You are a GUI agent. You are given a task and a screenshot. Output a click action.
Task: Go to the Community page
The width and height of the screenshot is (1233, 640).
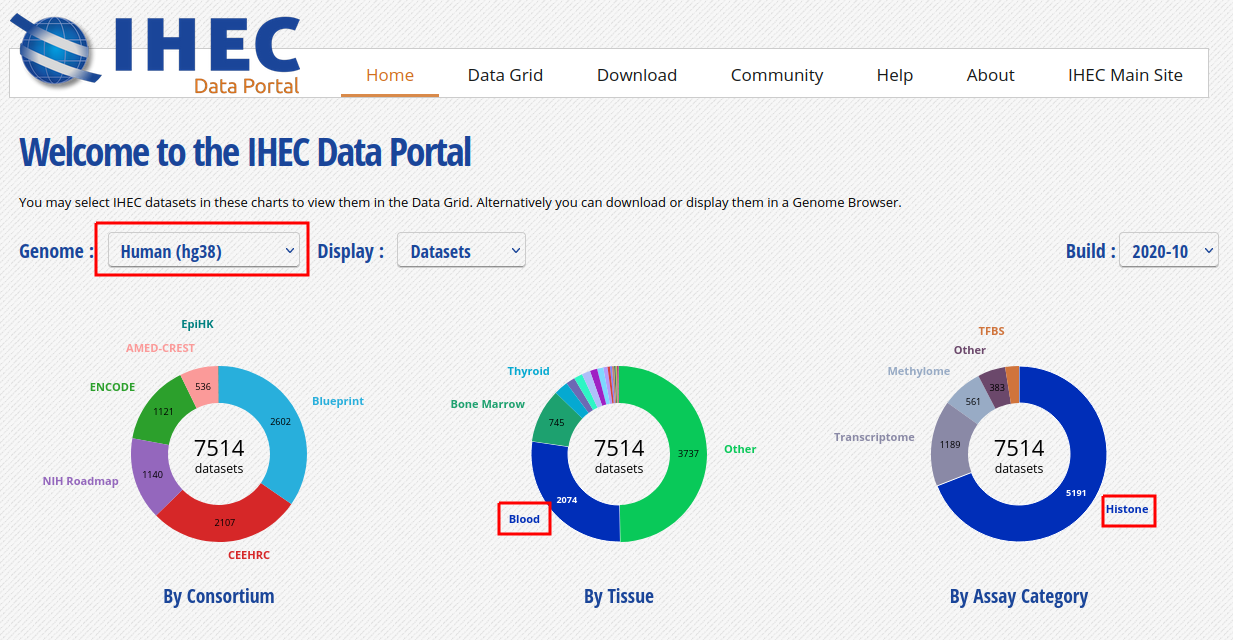(776, 75)
